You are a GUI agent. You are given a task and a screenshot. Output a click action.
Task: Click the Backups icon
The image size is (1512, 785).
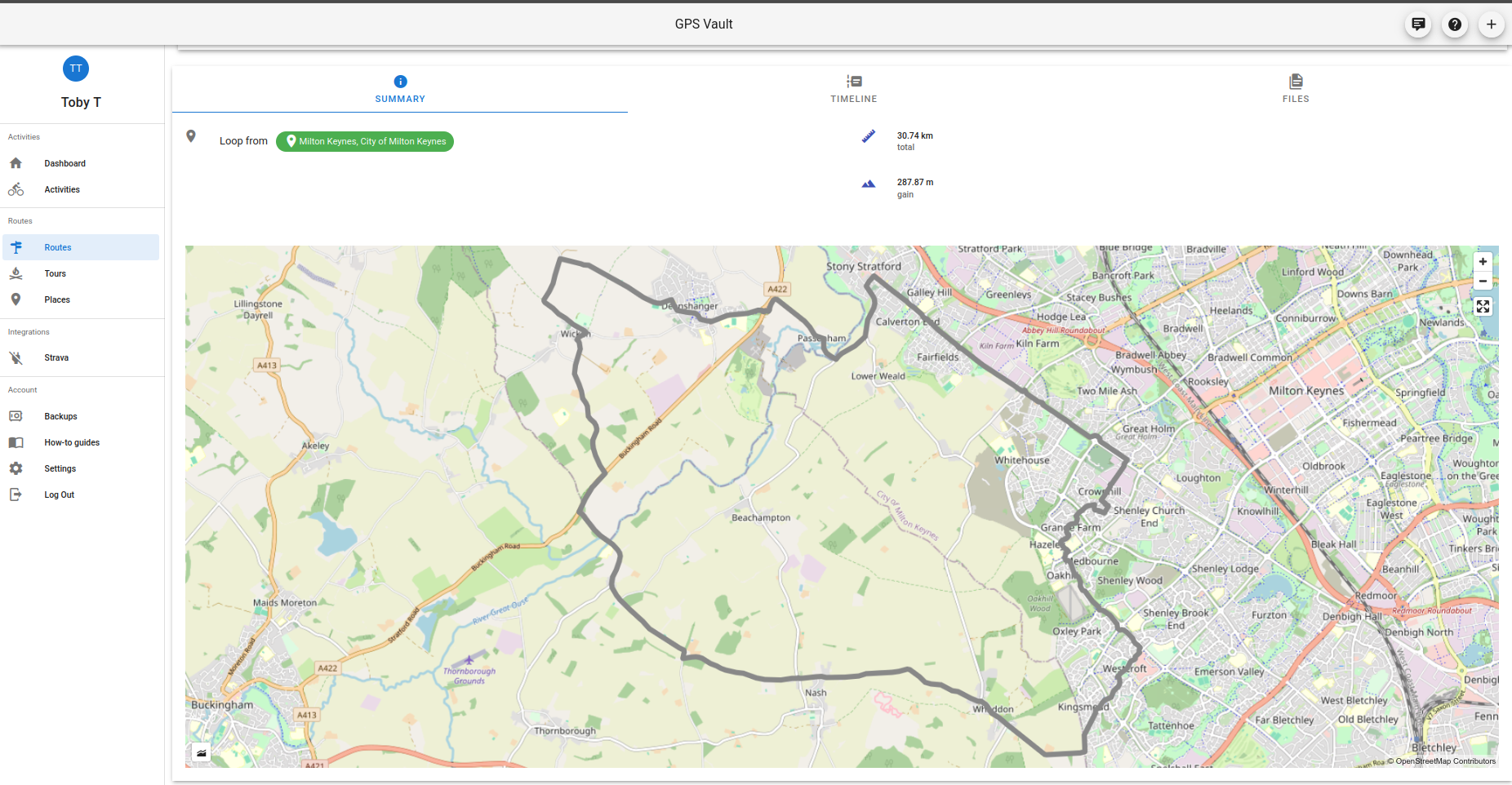(16, 416)
